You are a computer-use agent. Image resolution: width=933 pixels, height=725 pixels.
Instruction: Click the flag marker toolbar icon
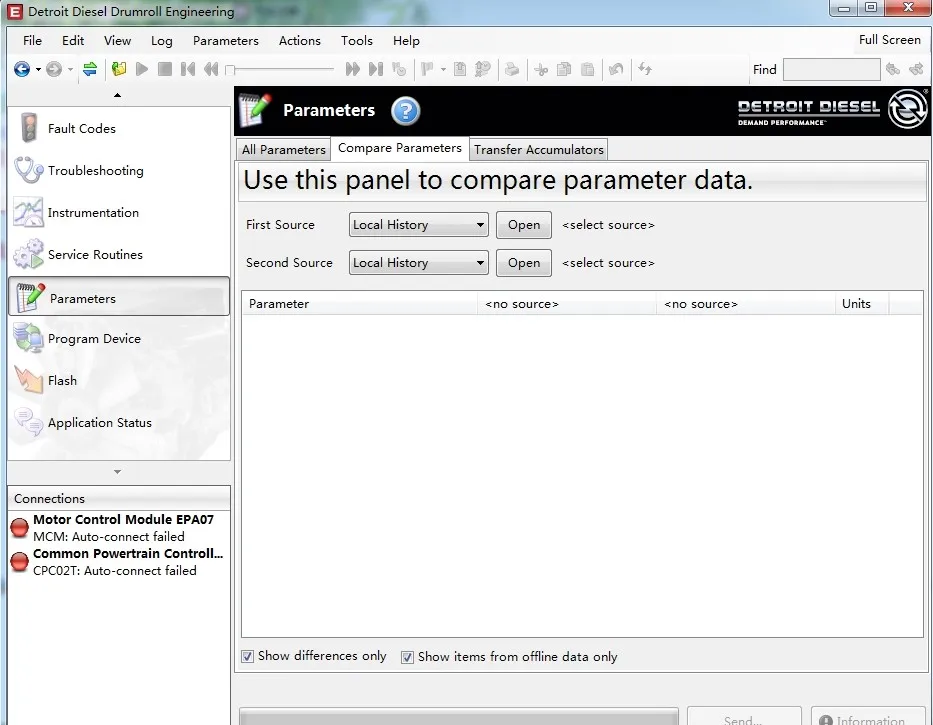(x=427, y=69)
